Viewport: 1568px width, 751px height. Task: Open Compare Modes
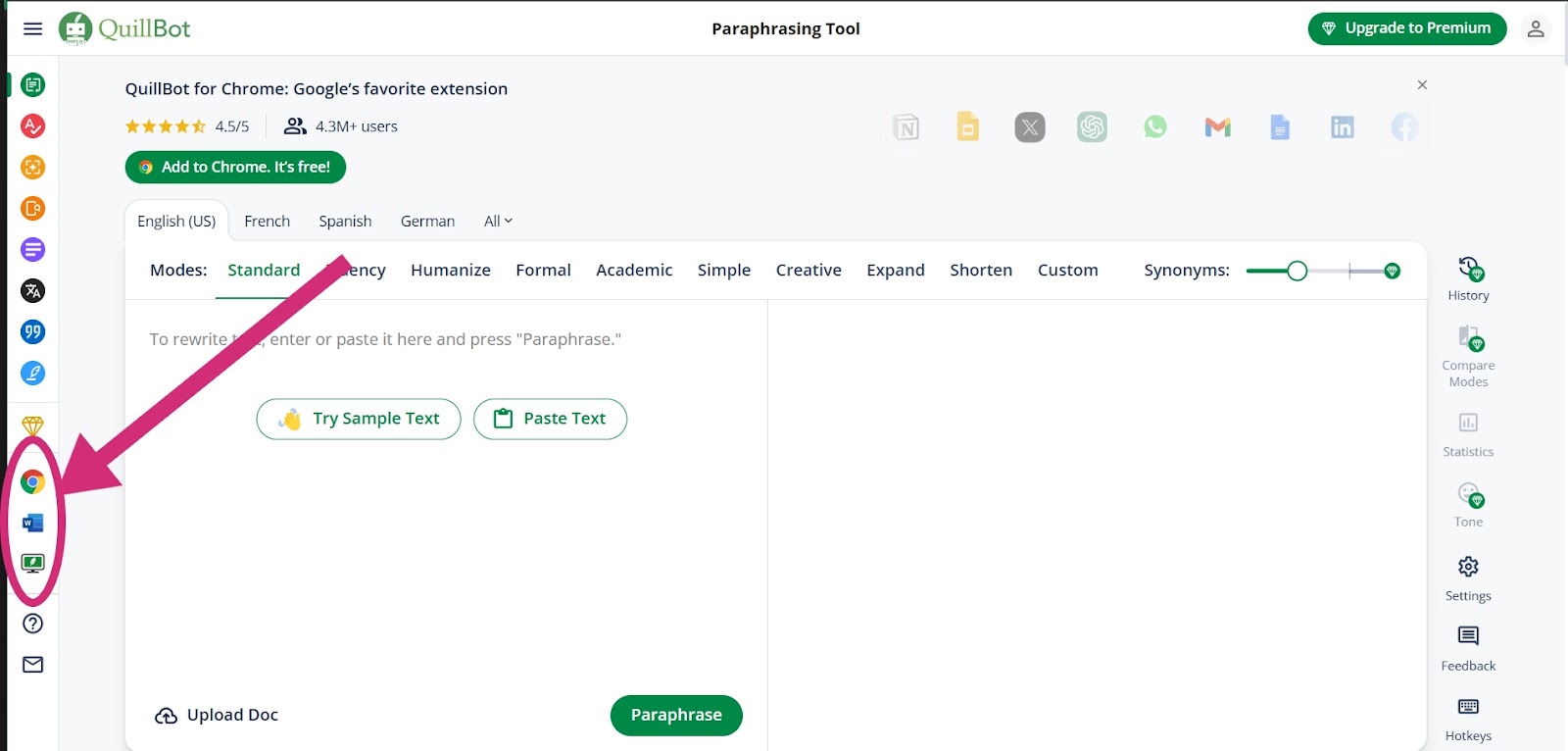point(1468,357)
